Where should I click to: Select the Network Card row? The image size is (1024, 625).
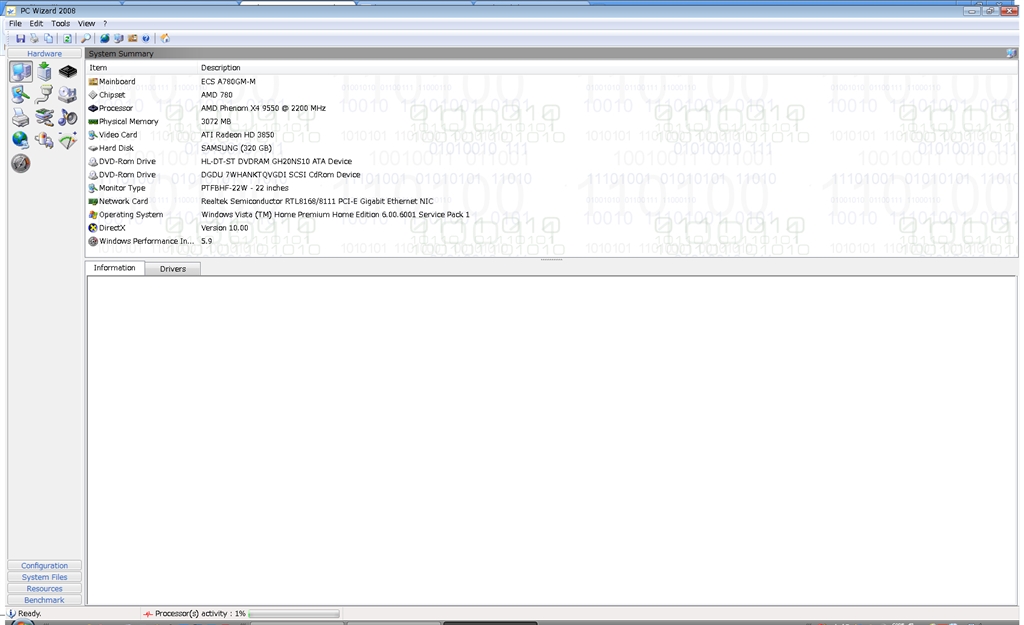(x=552, y=201)
